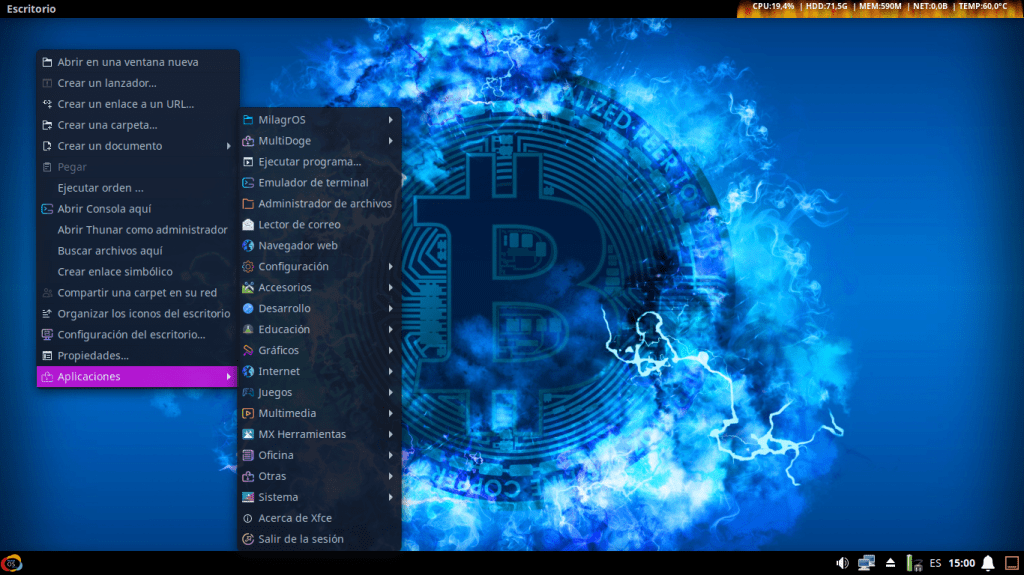1024x575 pixels.
Task: Choose Crear una carpeta option
Action: 107,125
